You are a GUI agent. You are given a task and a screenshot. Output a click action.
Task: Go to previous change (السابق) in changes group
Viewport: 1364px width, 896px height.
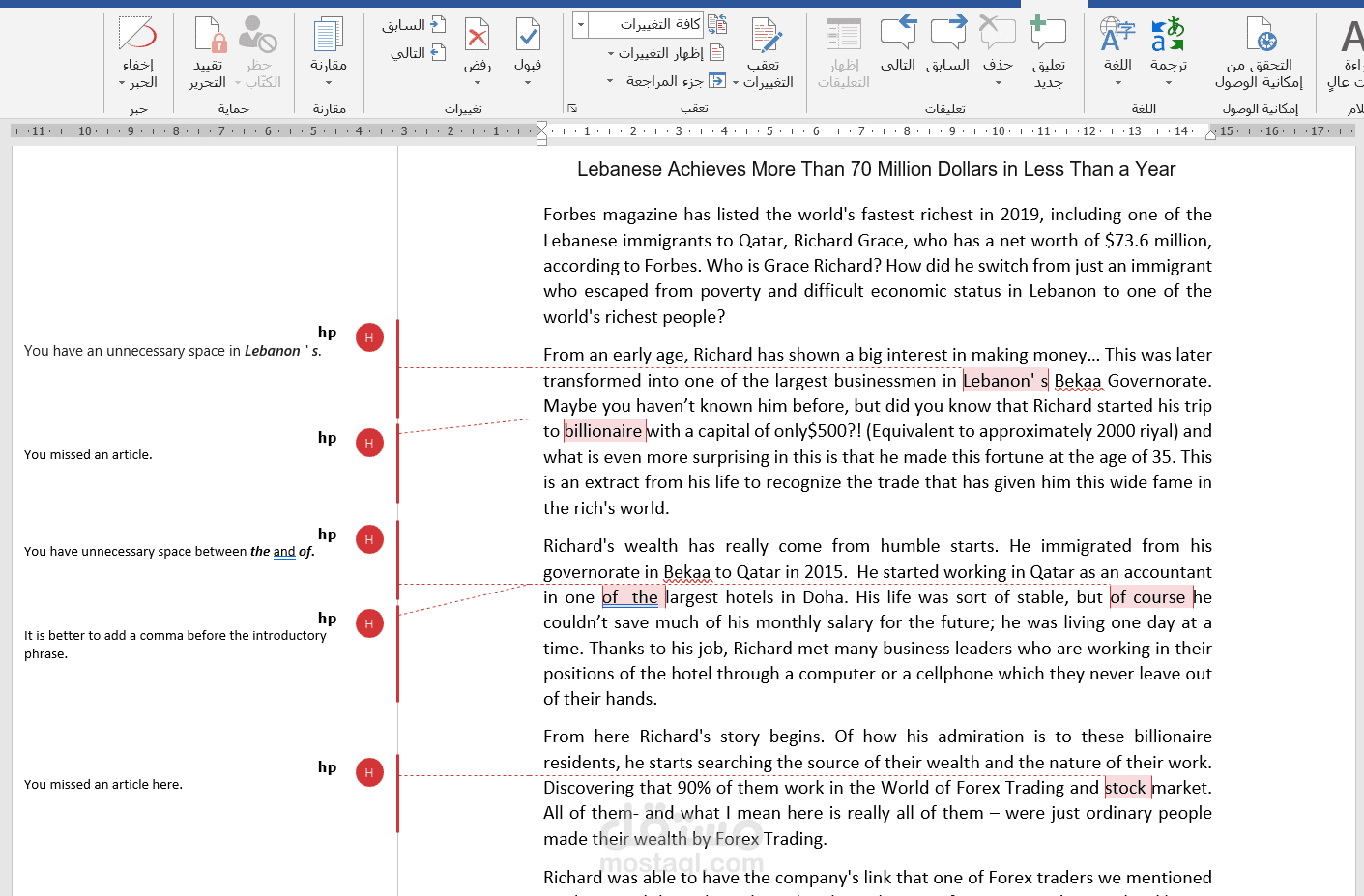tap(414, 25)
